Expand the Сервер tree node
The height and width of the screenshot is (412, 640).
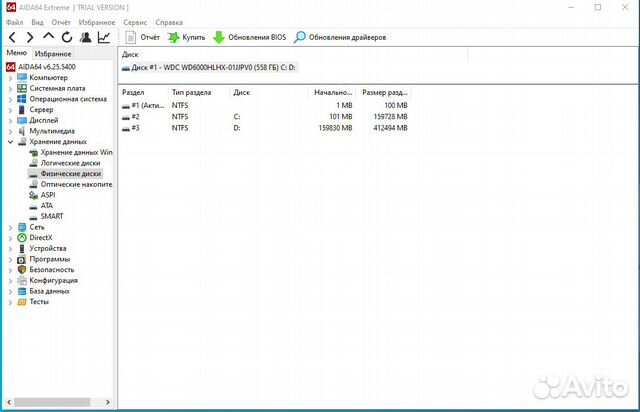click(10, 109)
